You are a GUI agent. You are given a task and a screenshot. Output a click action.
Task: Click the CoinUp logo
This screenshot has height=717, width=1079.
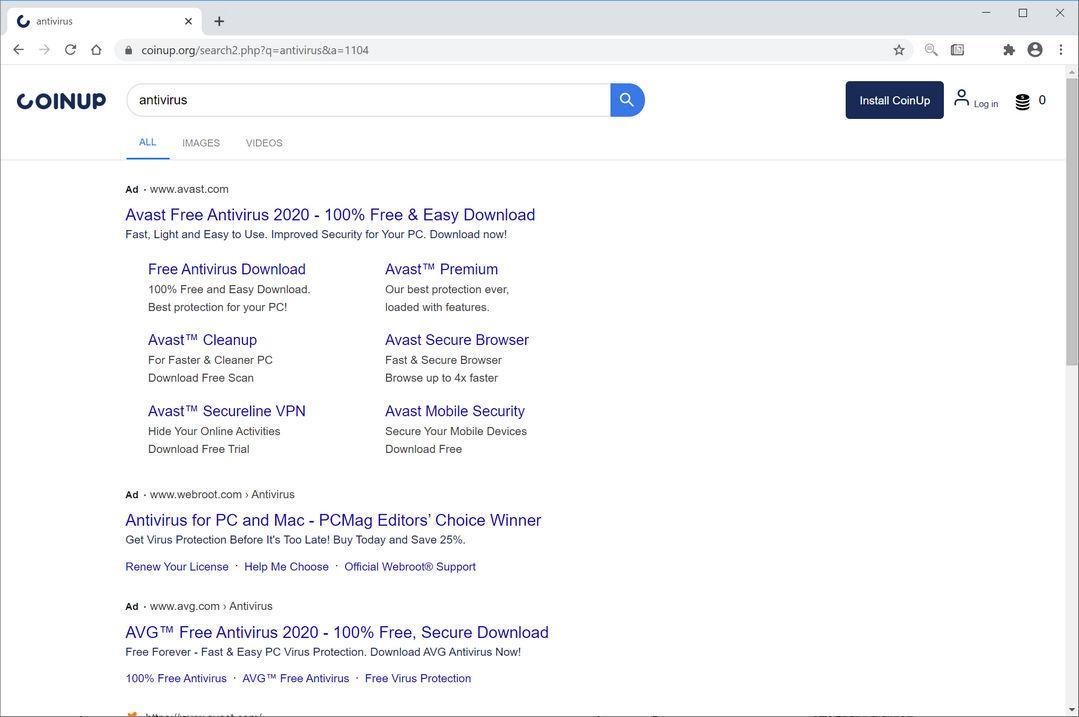(x=61, y=100)
